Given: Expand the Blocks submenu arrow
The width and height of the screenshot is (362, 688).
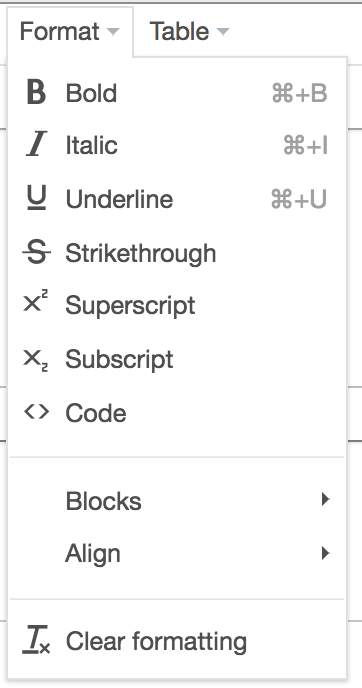Looking at the screenshot, I should [x=325, y=499].
